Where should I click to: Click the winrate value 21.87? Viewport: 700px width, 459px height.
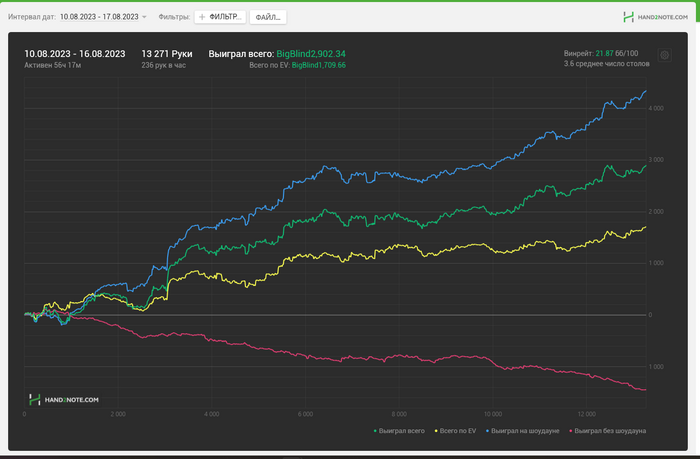(x=604, y=53)
